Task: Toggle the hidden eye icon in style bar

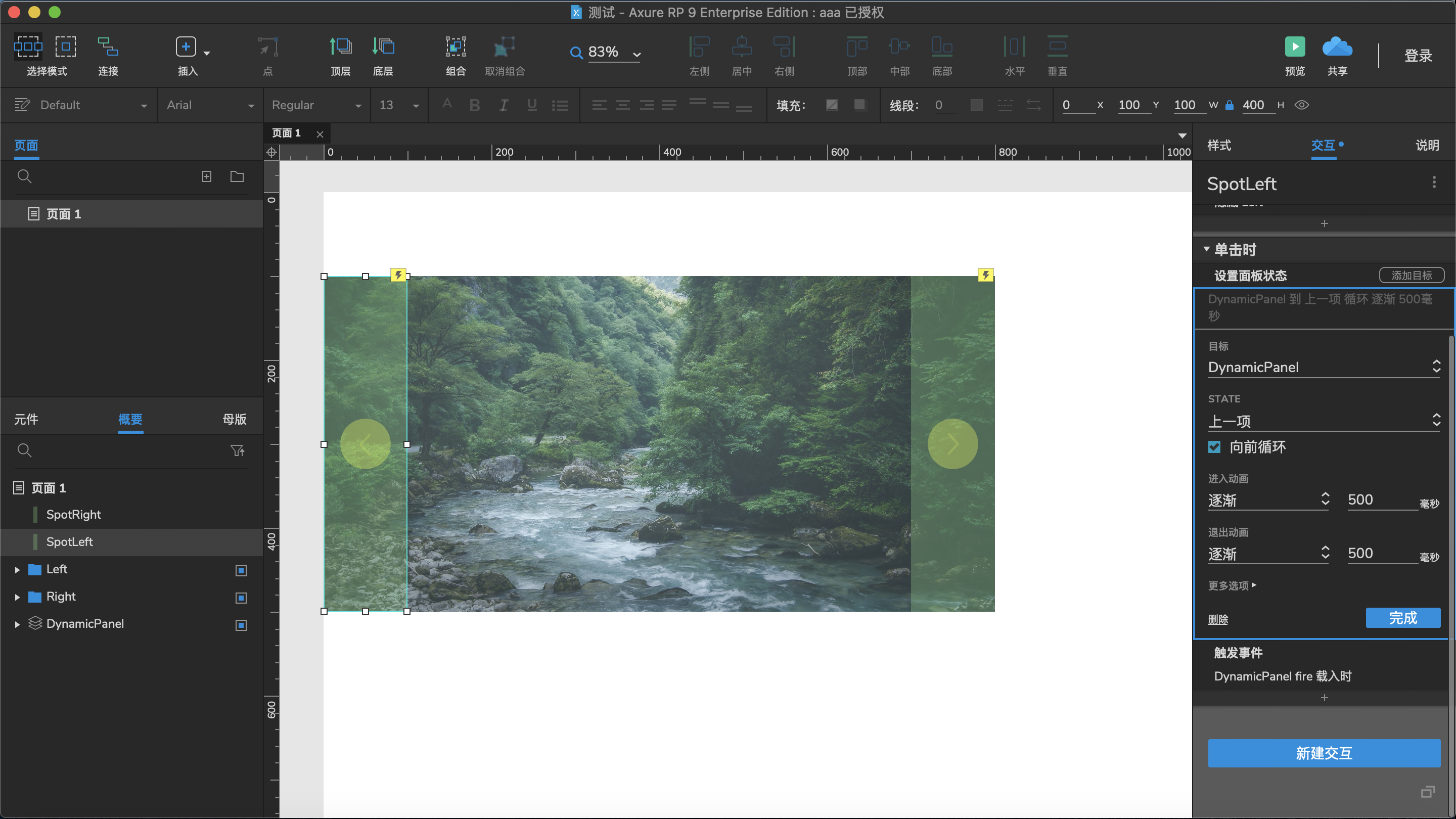Action: coord(1302,105)
